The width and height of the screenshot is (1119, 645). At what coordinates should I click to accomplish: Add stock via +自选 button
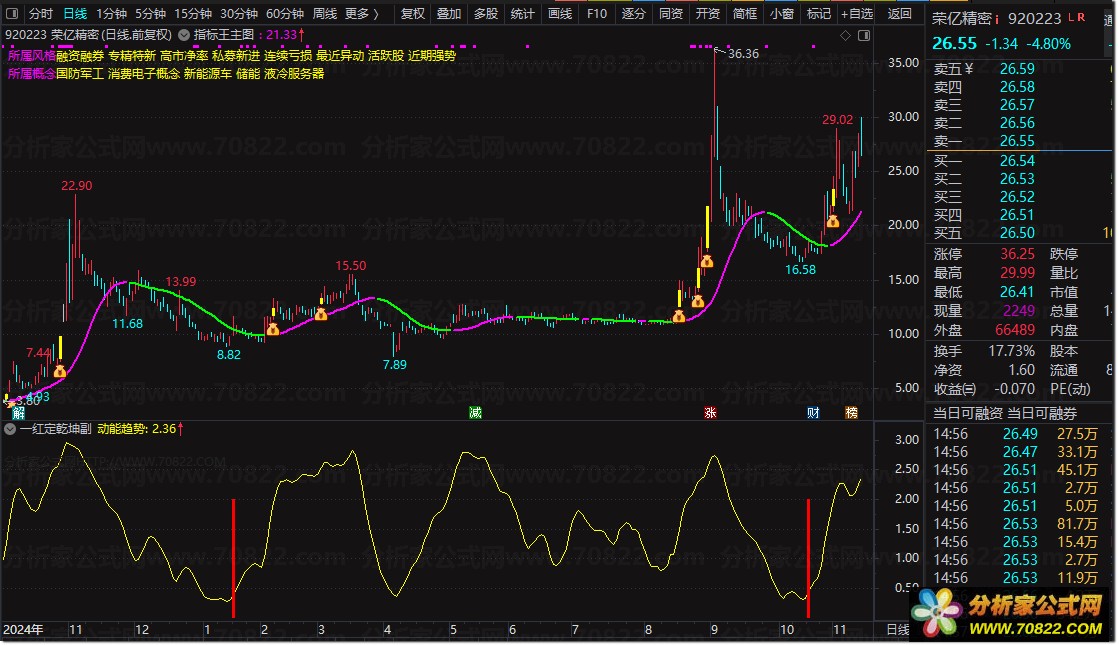[x=856, y=14]
